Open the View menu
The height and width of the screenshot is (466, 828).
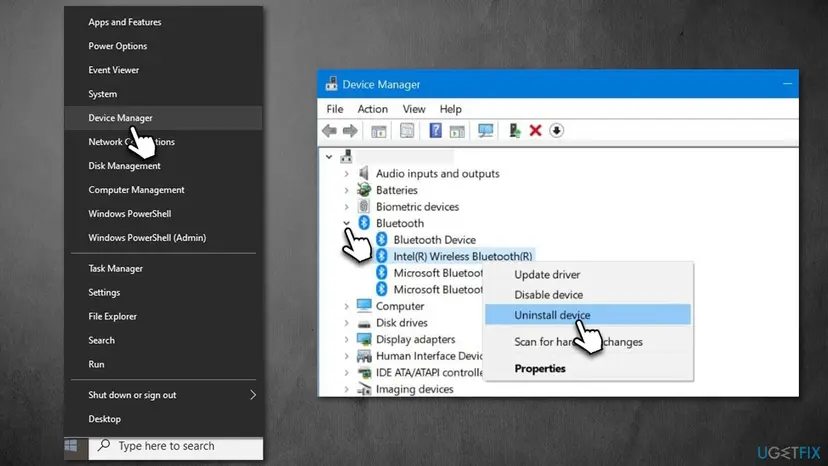coord(414,109)
